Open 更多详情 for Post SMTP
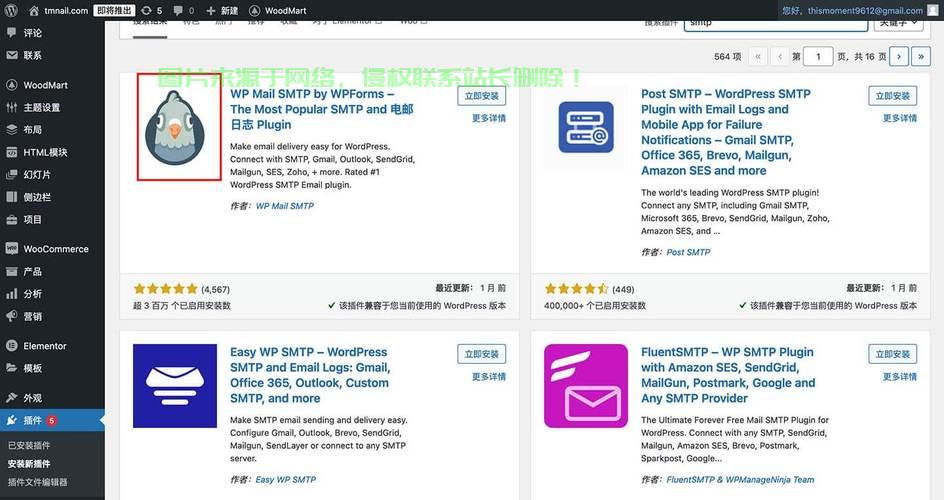 [x=899, y=118]
